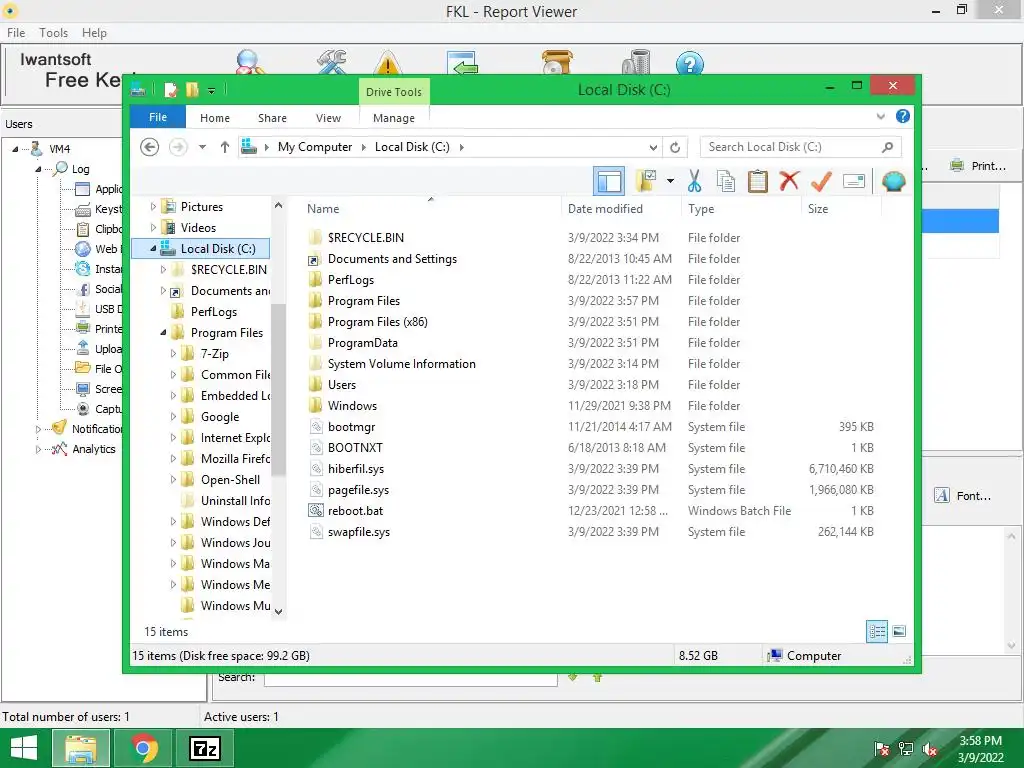Screen dimensions: 1024x768
Task: Open the quick access toolbar dropdown arrow
Action: (212, 91)
